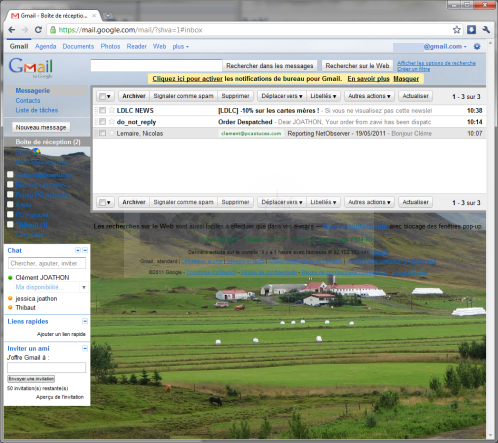The height and width of the screenshot is (443, 498).
Task: Open bottom Libellés dropdown
Action: click(323, 202)
